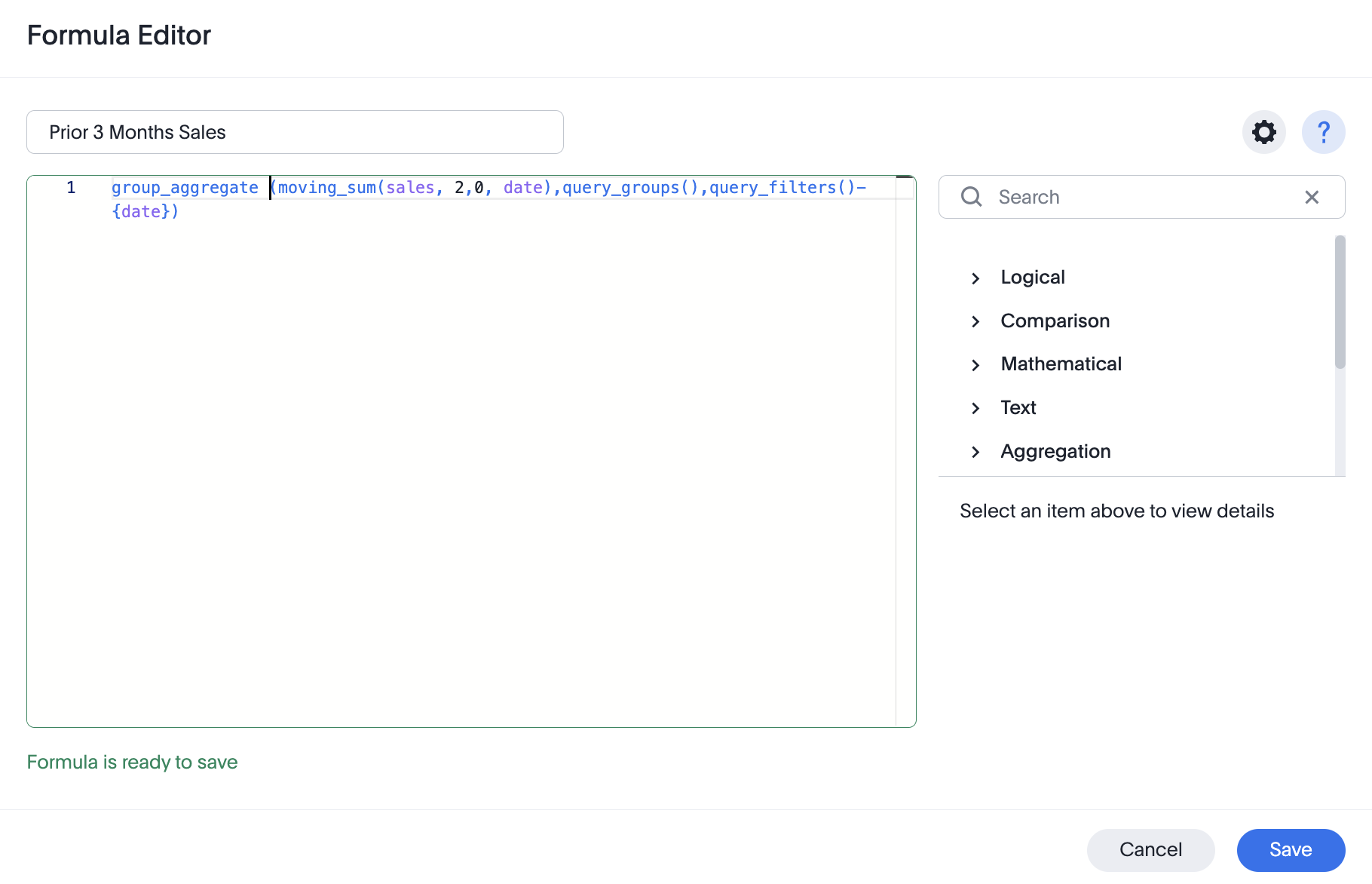The width and height of the screenshot is (1372, 884).
Task: Expand the Text functions category
Action: (x=975, y=408)
